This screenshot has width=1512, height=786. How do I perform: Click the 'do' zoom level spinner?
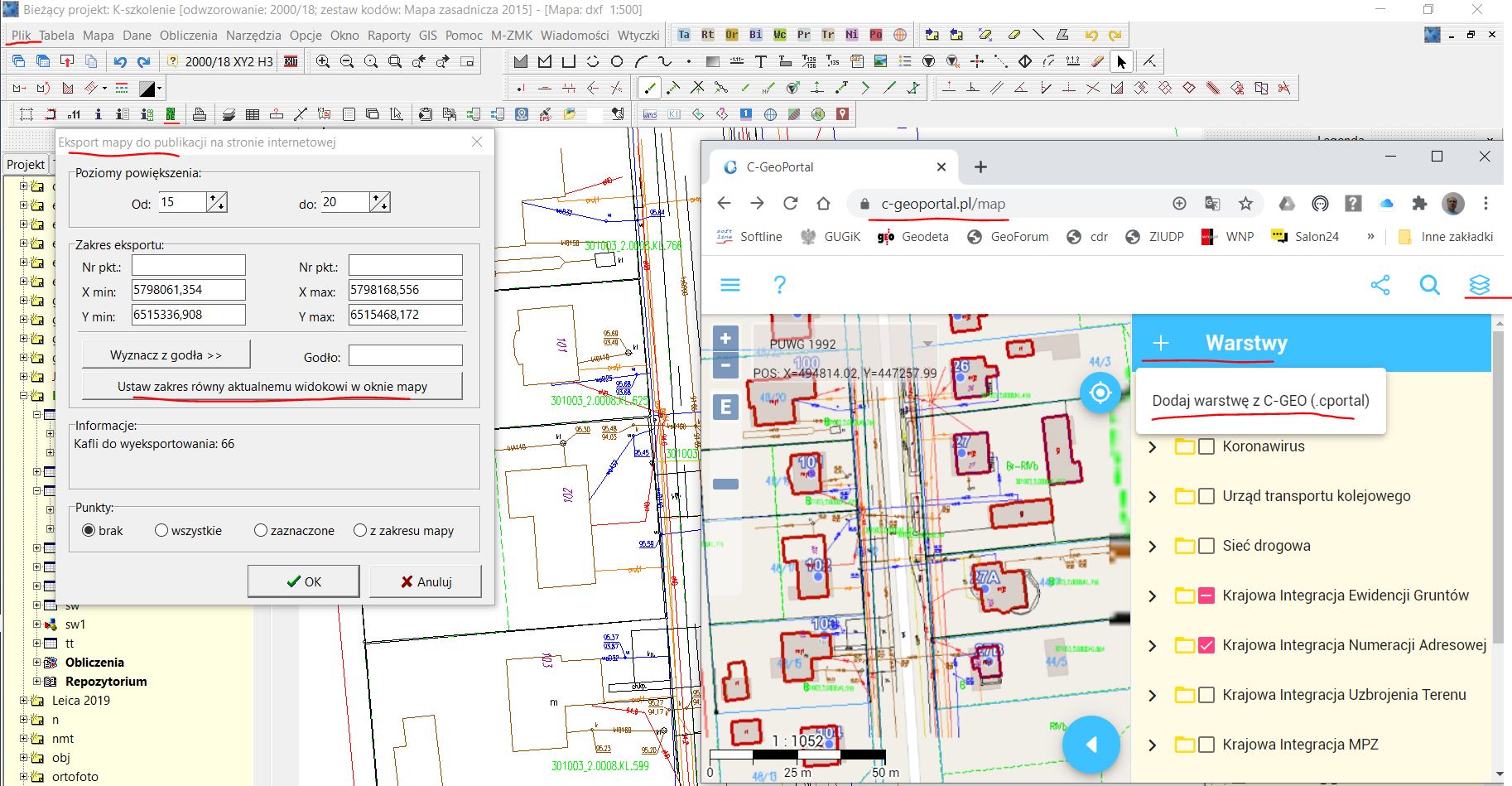pos(380,202)
